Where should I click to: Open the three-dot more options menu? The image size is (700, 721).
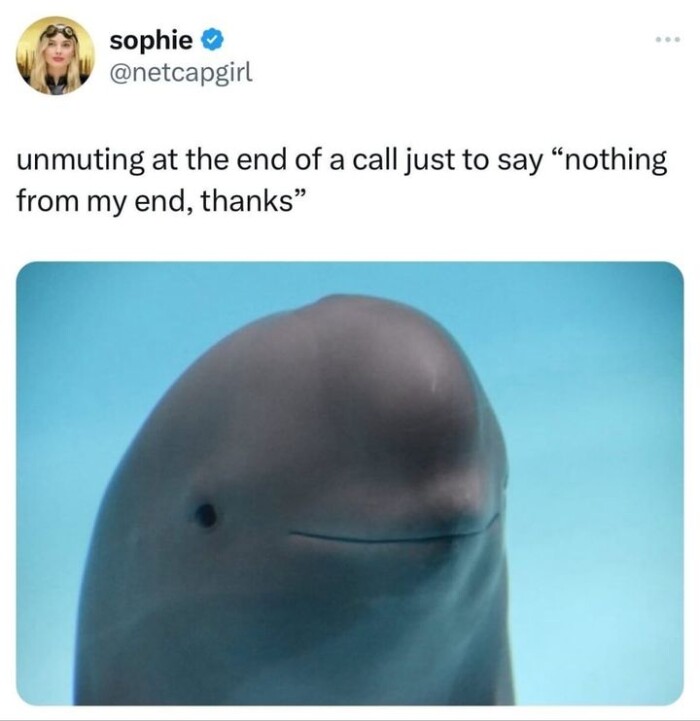[668, 40]
